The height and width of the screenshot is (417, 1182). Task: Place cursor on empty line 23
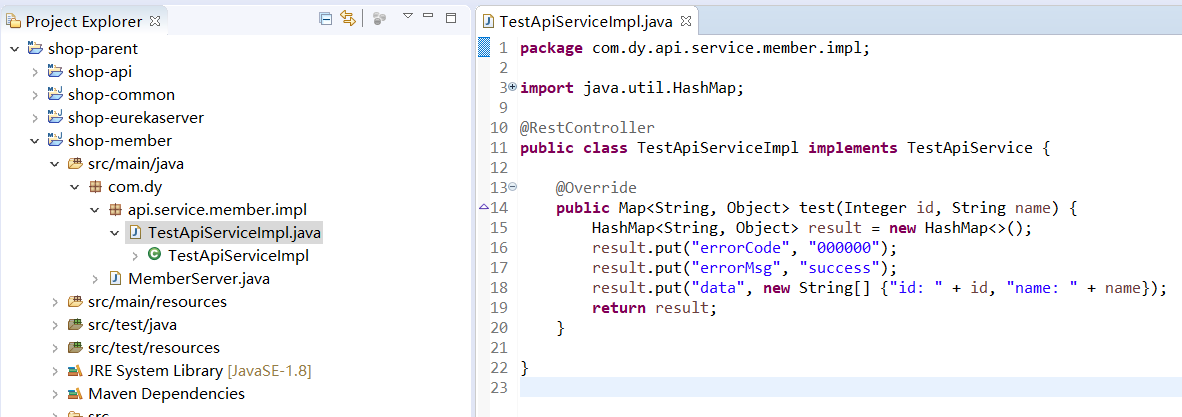coord(850,388)
